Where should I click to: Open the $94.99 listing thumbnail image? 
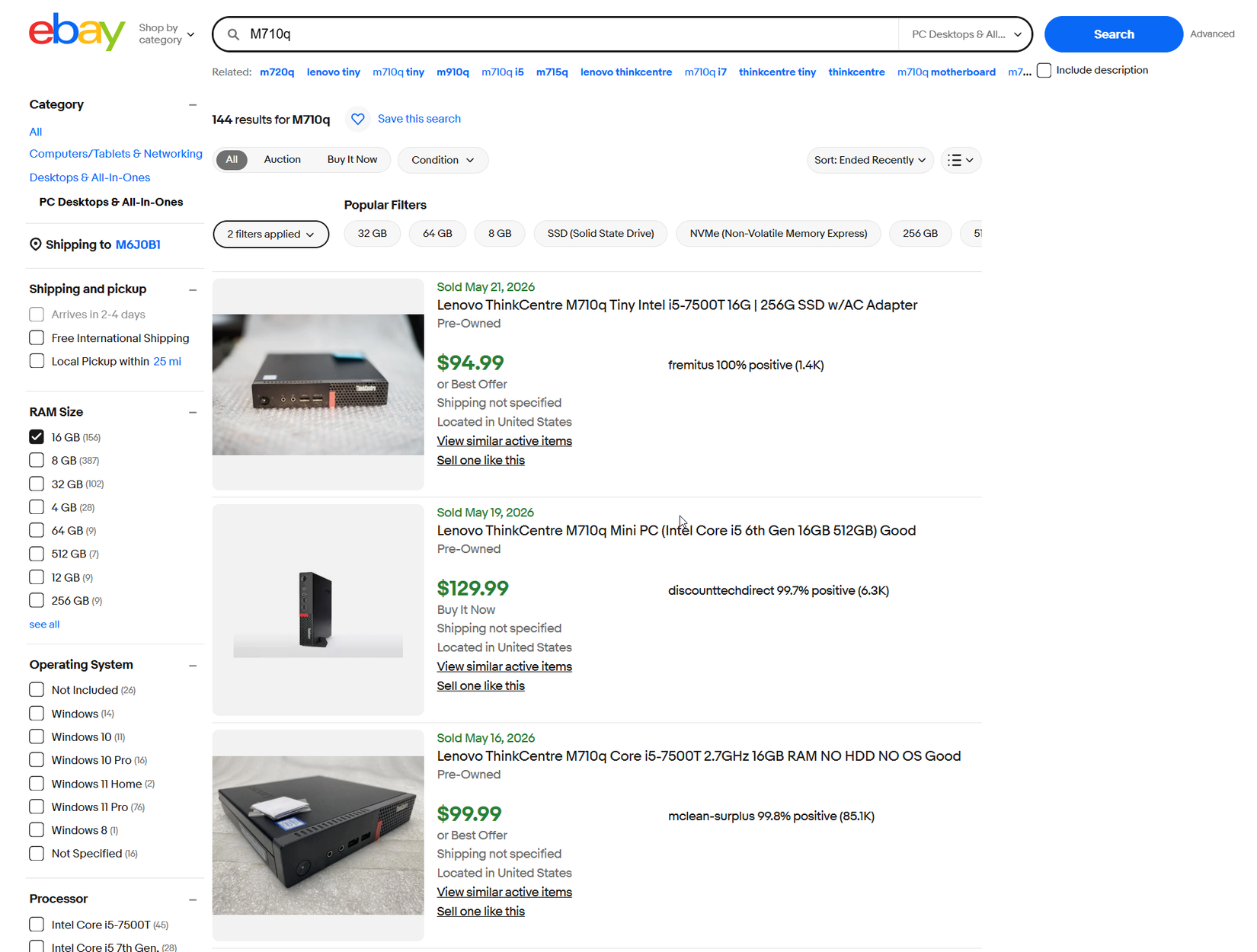coord(318,385)
